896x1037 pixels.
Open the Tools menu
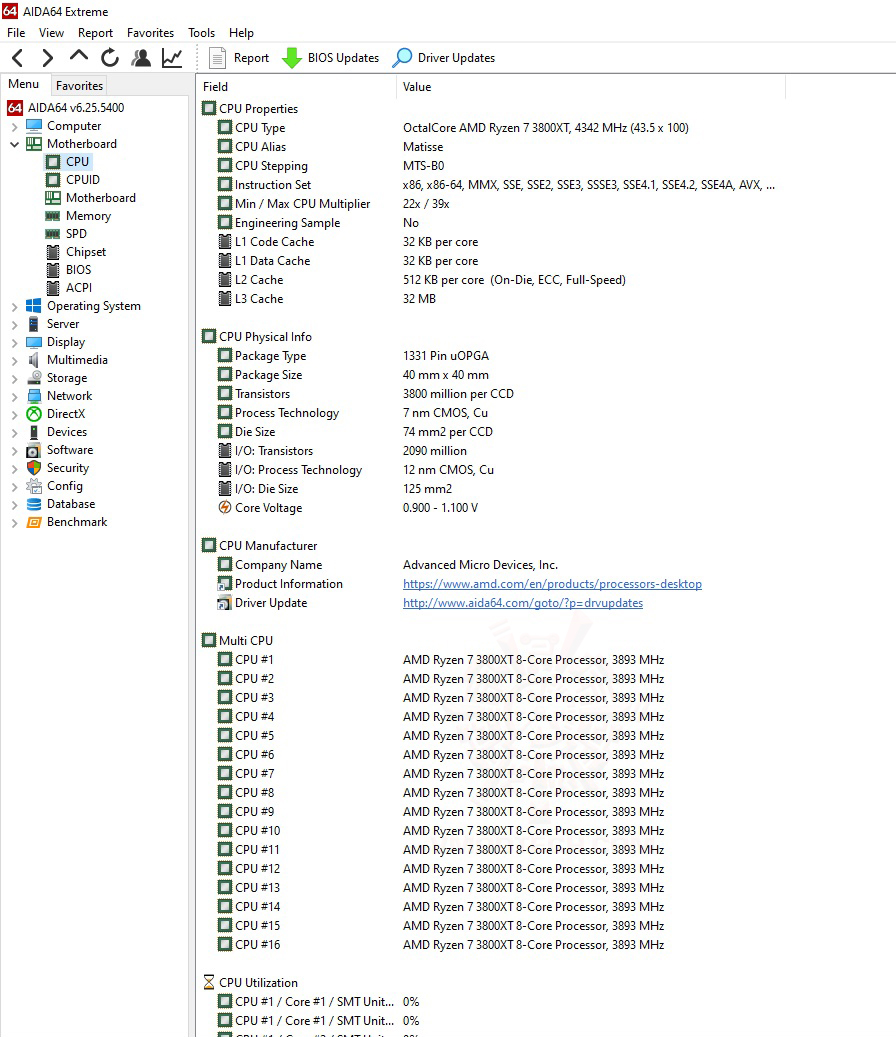[x=202, y=32]
